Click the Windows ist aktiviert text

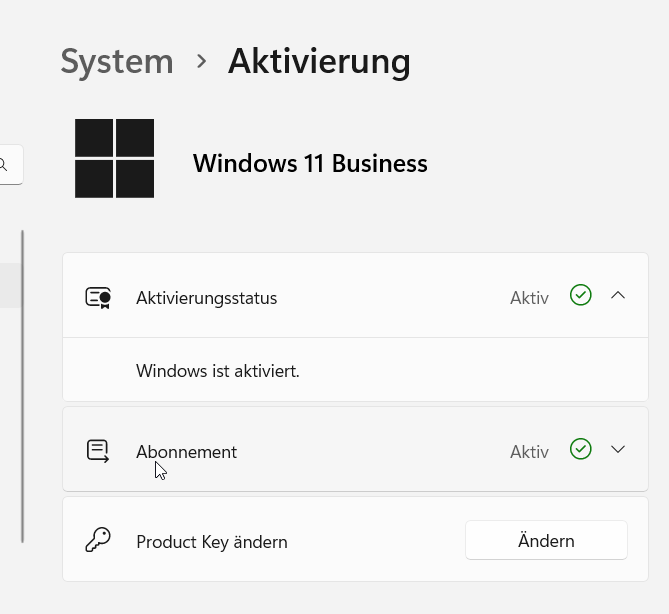point(218,371)
